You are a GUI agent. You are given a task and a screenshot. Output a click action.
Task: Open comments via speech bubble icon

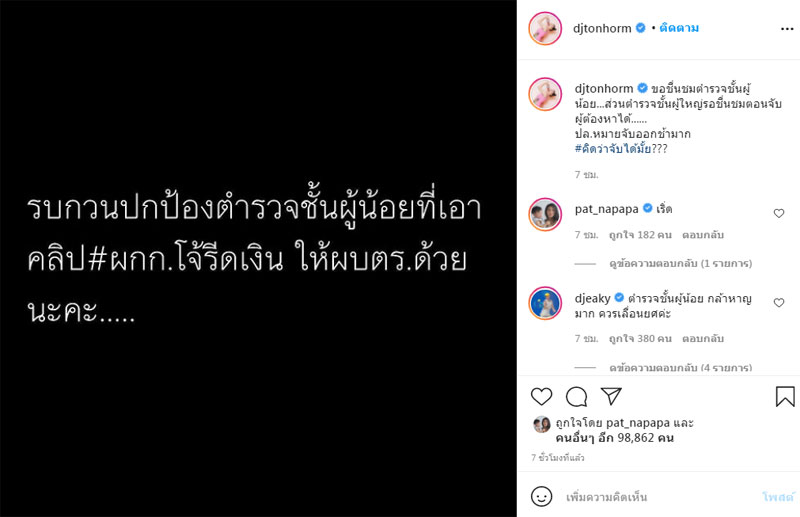(x=577, y=397)
